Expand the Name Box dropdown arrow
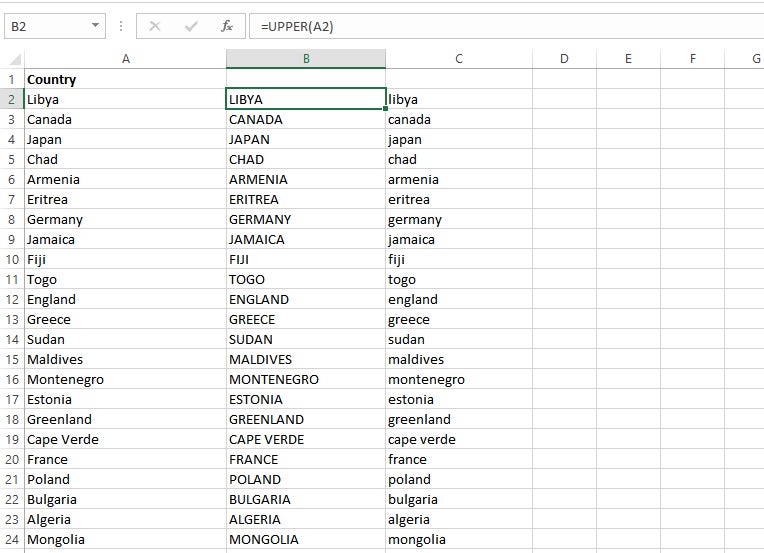 click(x=96, y=25)
